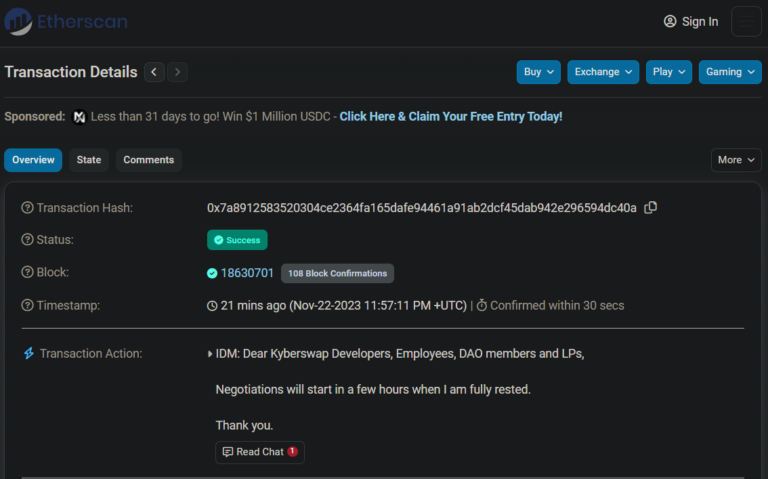This screenshot has height=479, width=768.
Task: Open the hamburger navigation menu
Action: pyautogui.click(x=746, y=22)
